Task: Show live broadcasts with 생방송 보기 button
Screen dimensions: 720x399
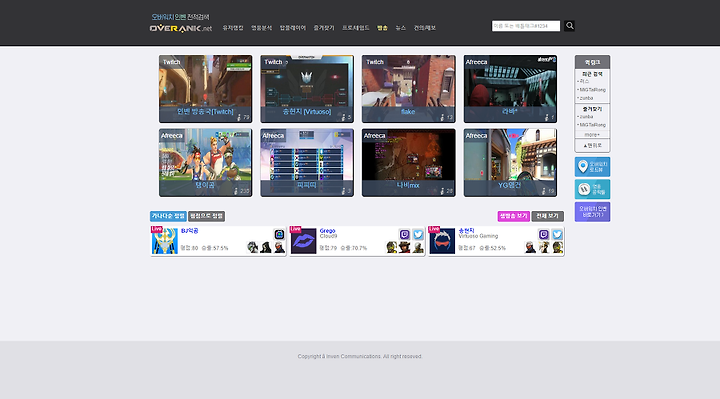Action: point(513,216)
